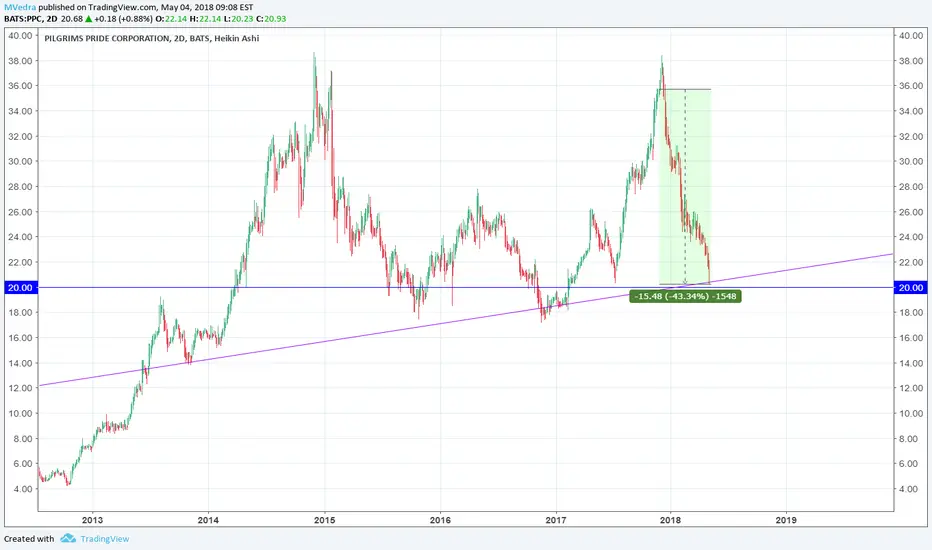932x550 pixels.
Task: Select the BATS:PPC ticker symbol text
Action: click(x=23, y=18)
